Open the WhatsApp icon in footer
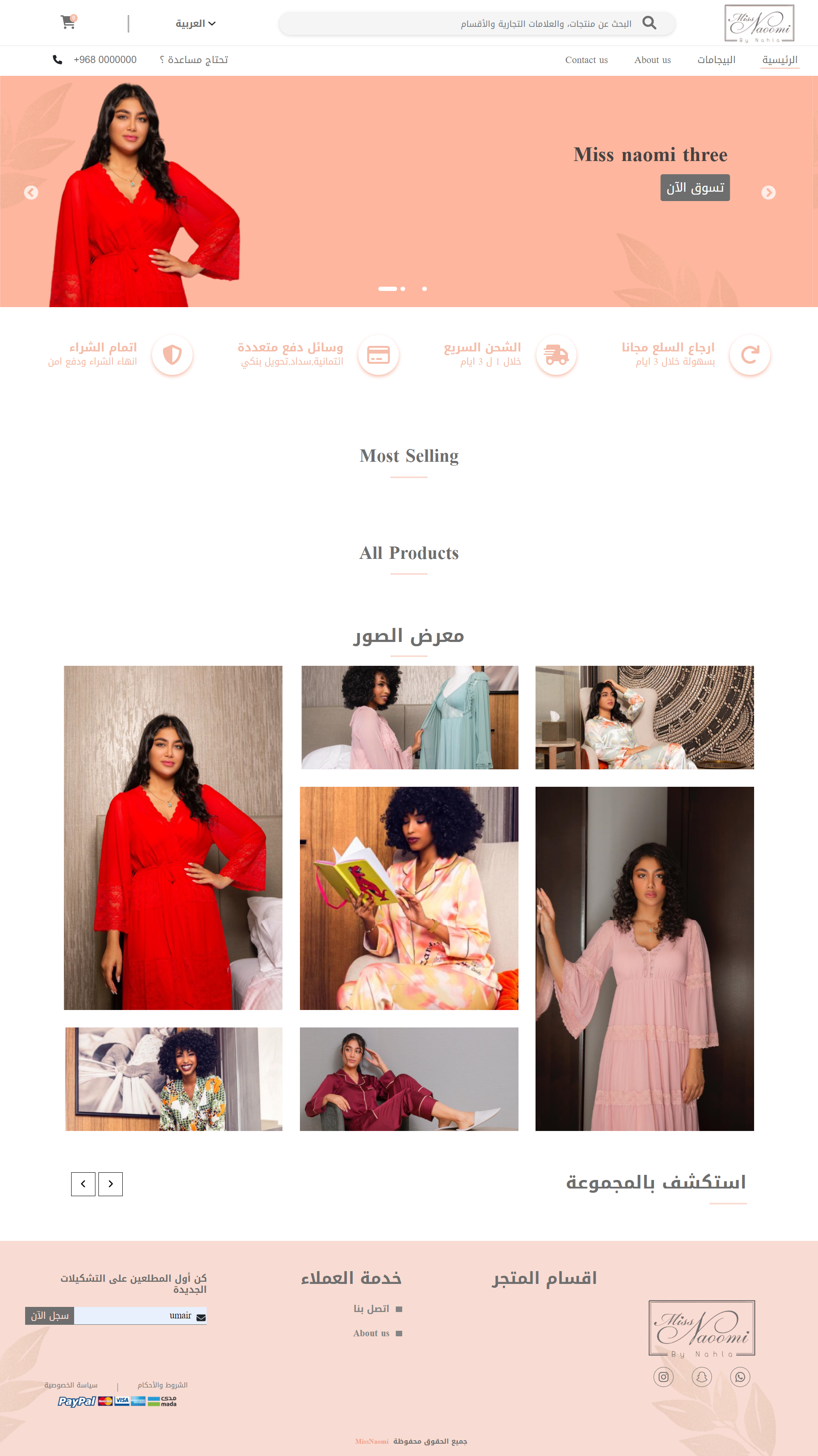The height and width of the screenshot is (1456, 818). pos(740,1376)
